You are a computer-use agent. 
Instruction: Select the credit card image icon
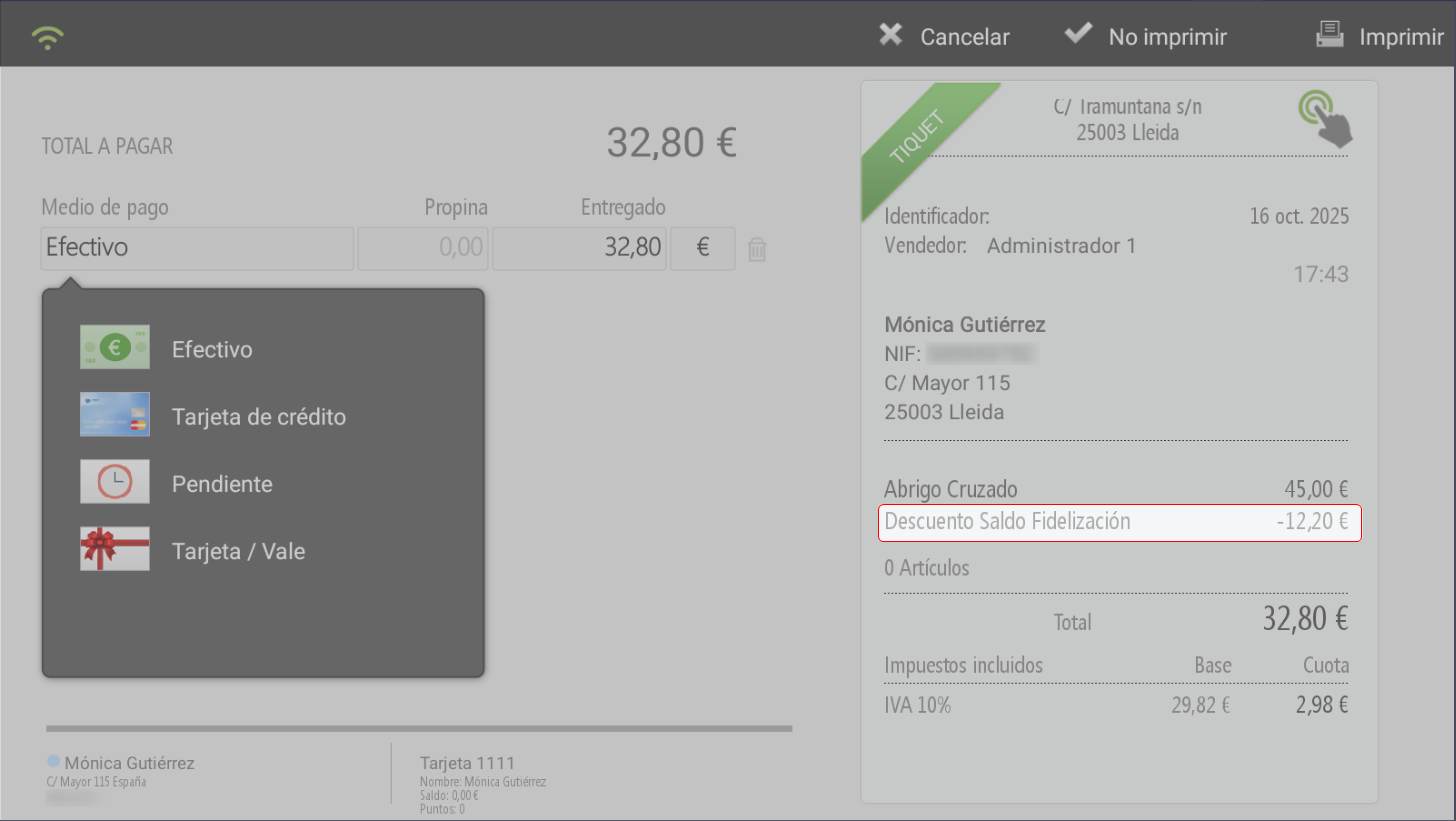click(115, 414)
